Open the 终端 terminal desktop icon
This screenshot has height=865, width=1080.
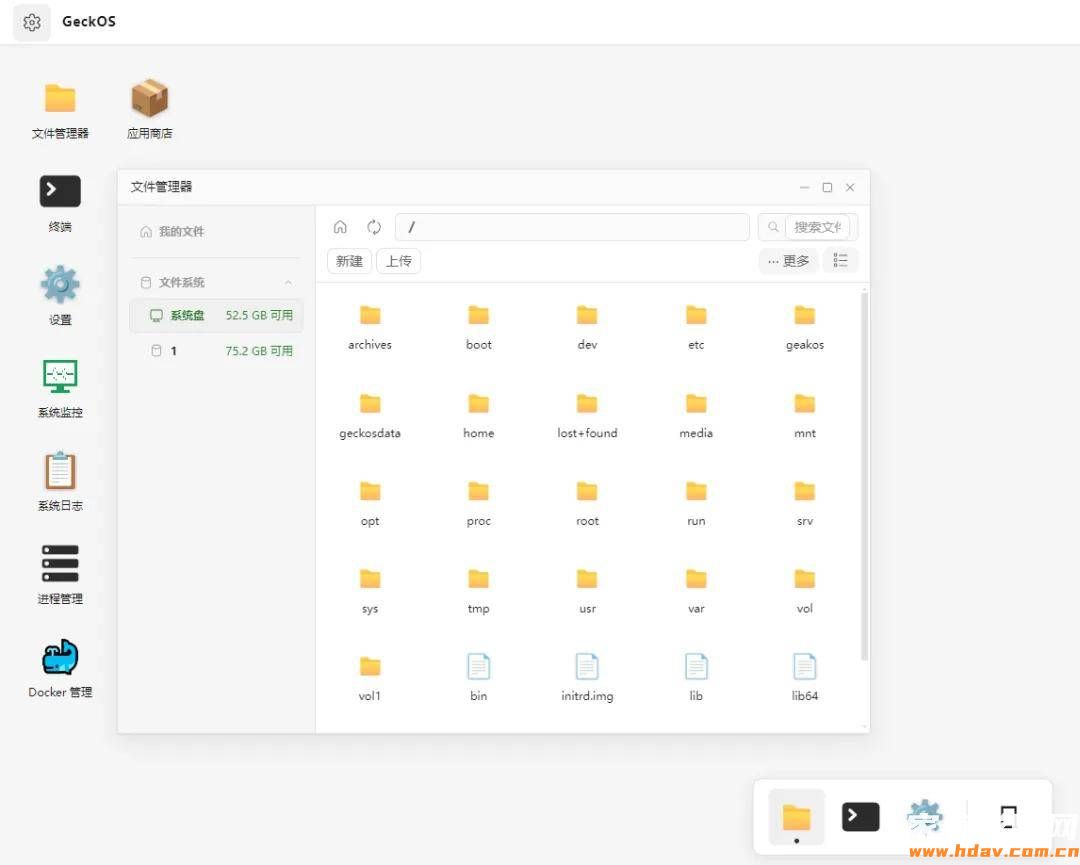pyautogui.click(x=60, y=202)
